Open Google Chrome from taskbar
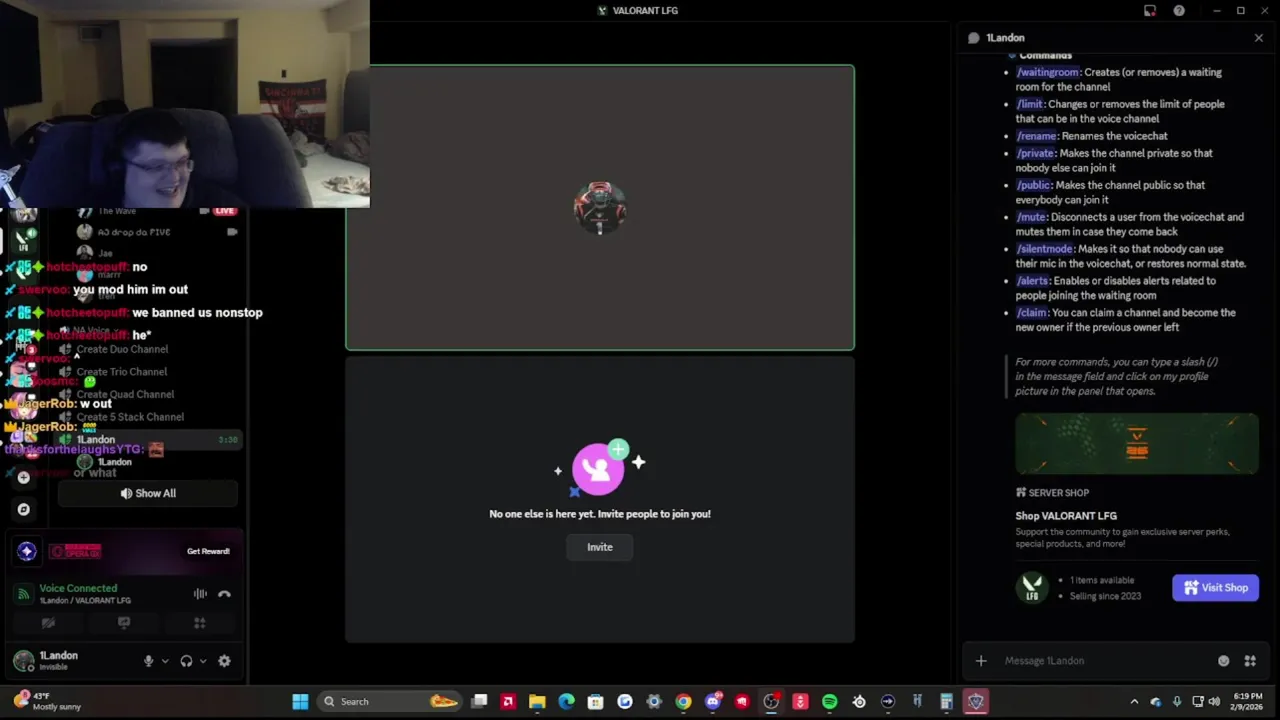The height and width of the screenshot is (720, 1280). (x=683, y=702)
